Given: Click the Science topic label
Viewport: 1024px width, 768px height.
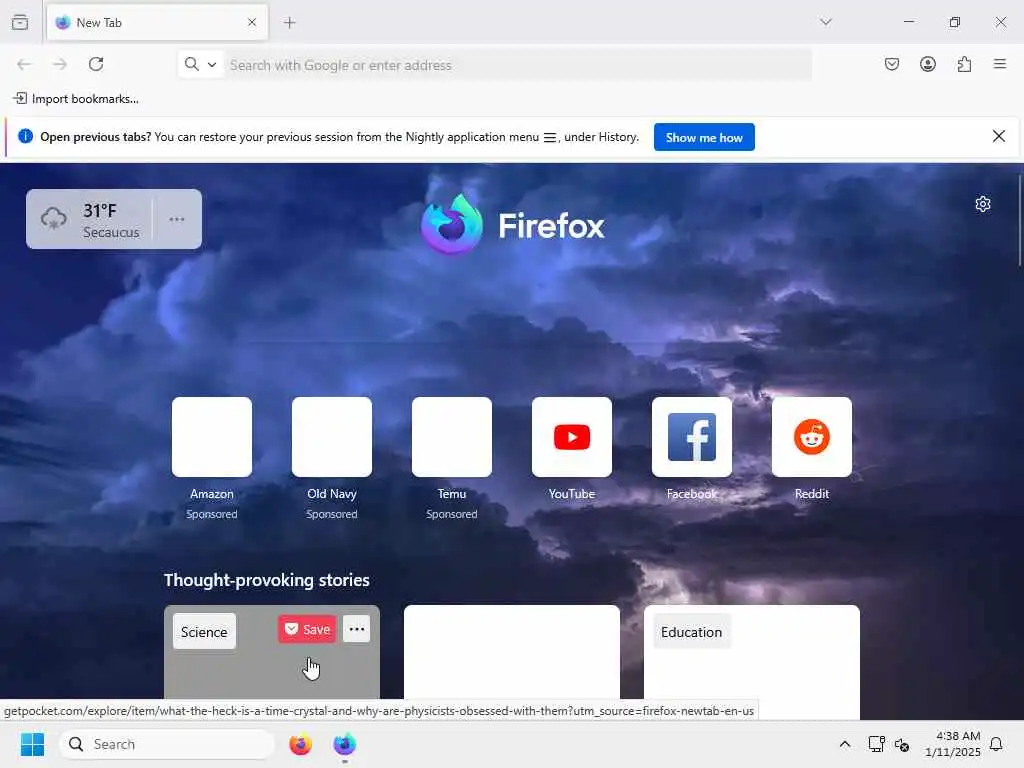Looking at the screenshot, I should pyautogui.click(x=204, y=632).
